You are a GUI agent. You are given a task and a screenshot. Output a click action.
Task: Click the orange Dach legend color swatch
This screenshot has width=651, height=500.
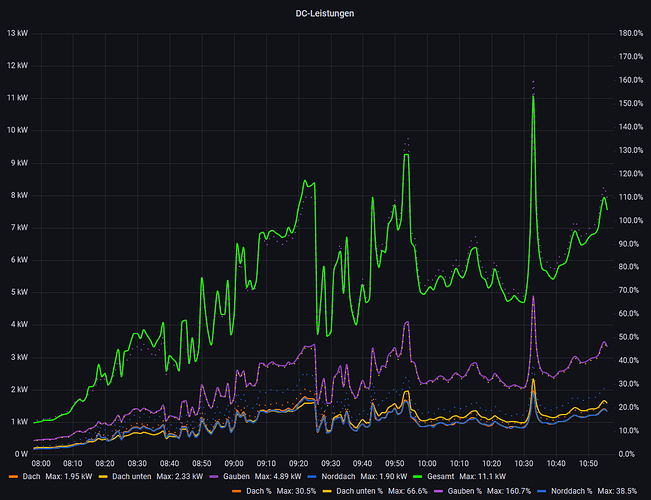coord(14,476)
